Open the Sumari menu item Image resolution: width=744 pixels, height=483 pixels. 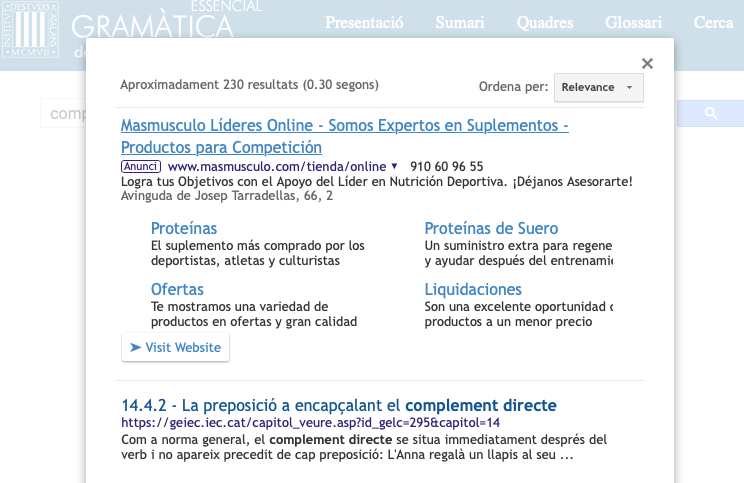tap(460, 22)
